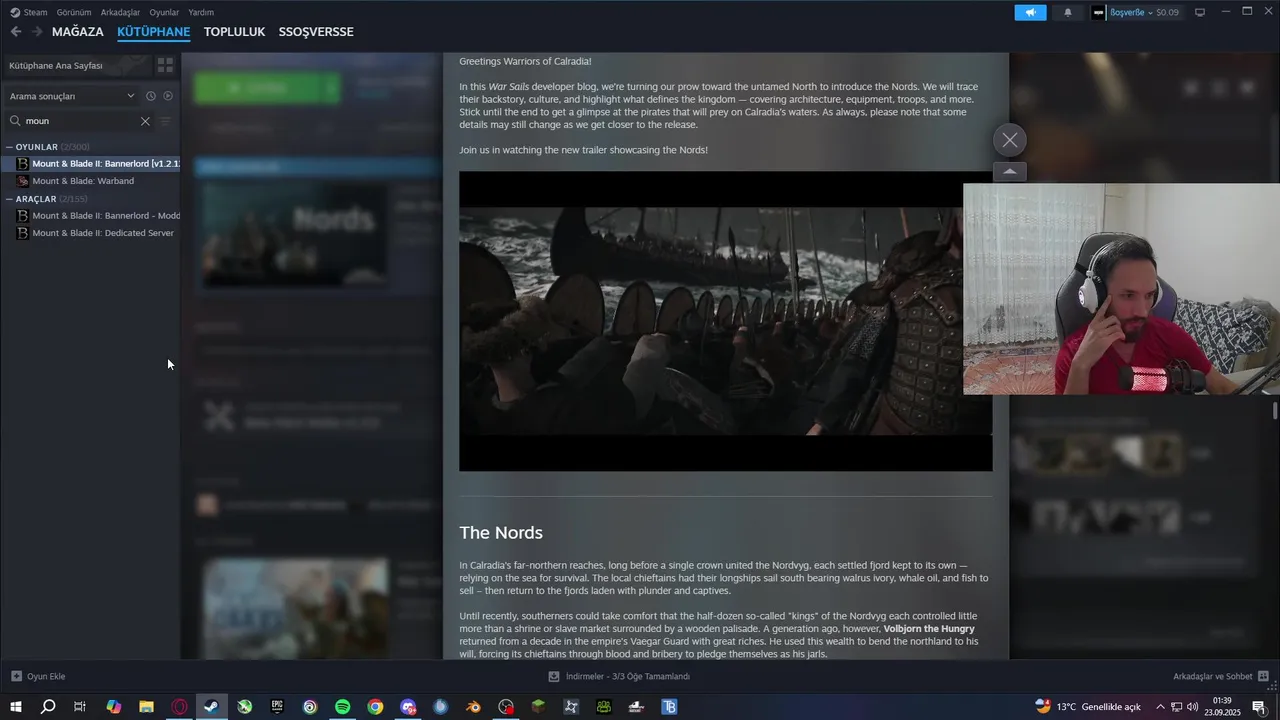
Task: Toggle the ready-to-play filter icon
Action: tap(168, 96)
